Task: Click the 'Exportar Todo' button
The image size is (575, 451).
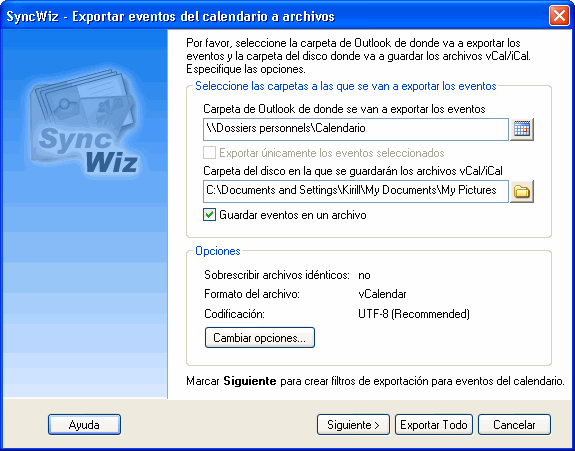Action: coord(434,425)
